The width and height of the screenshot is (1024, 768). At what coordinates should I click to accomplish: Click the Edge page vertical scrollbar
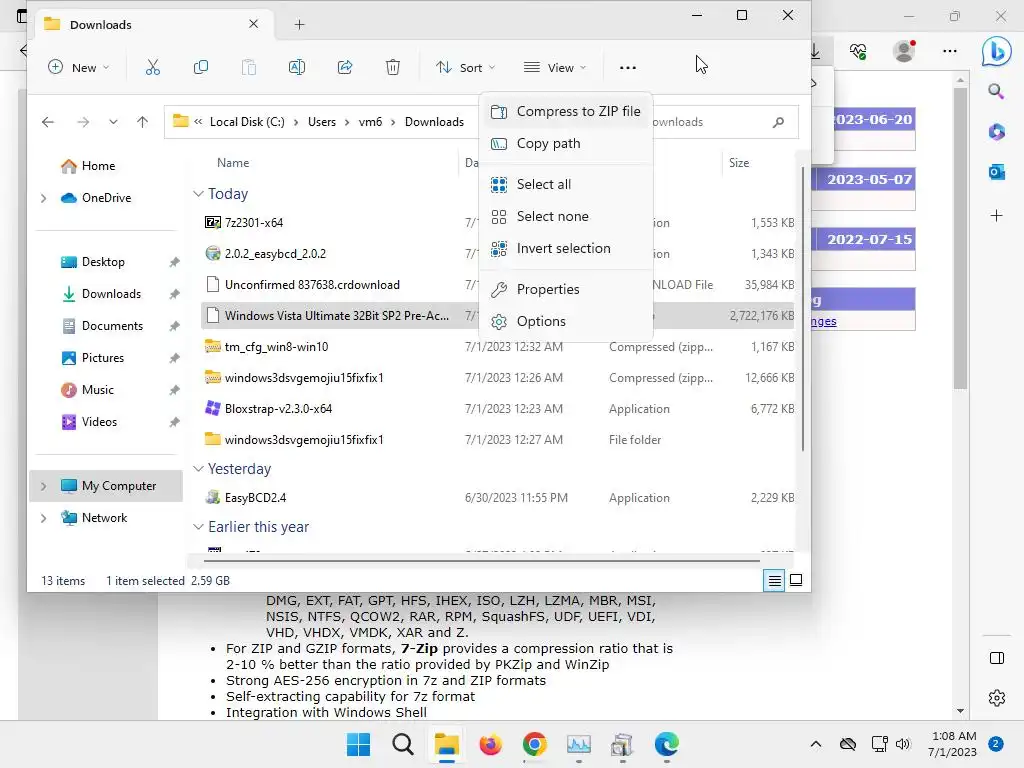[960, 237]
